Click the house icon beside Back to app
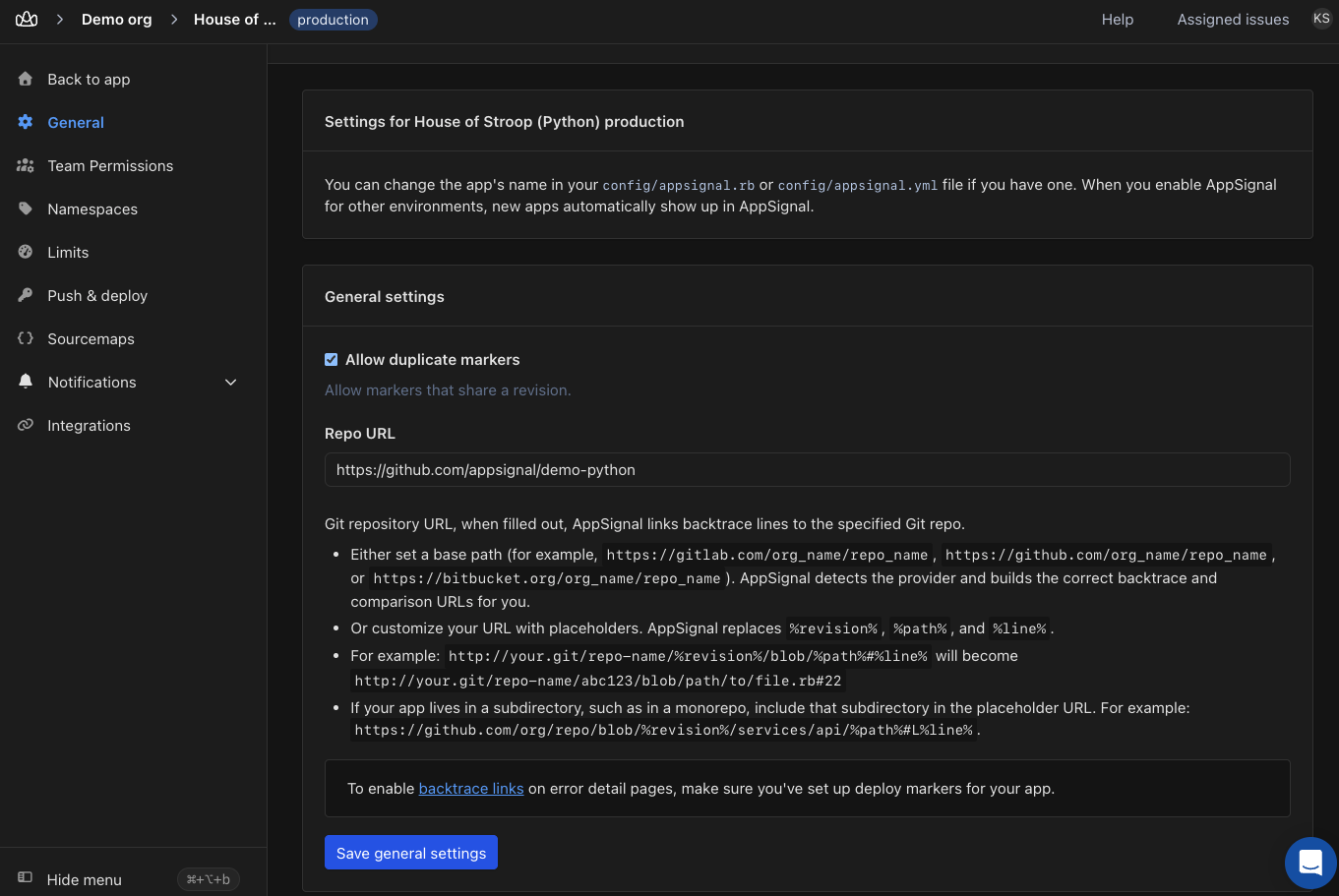 click(26, 79)
